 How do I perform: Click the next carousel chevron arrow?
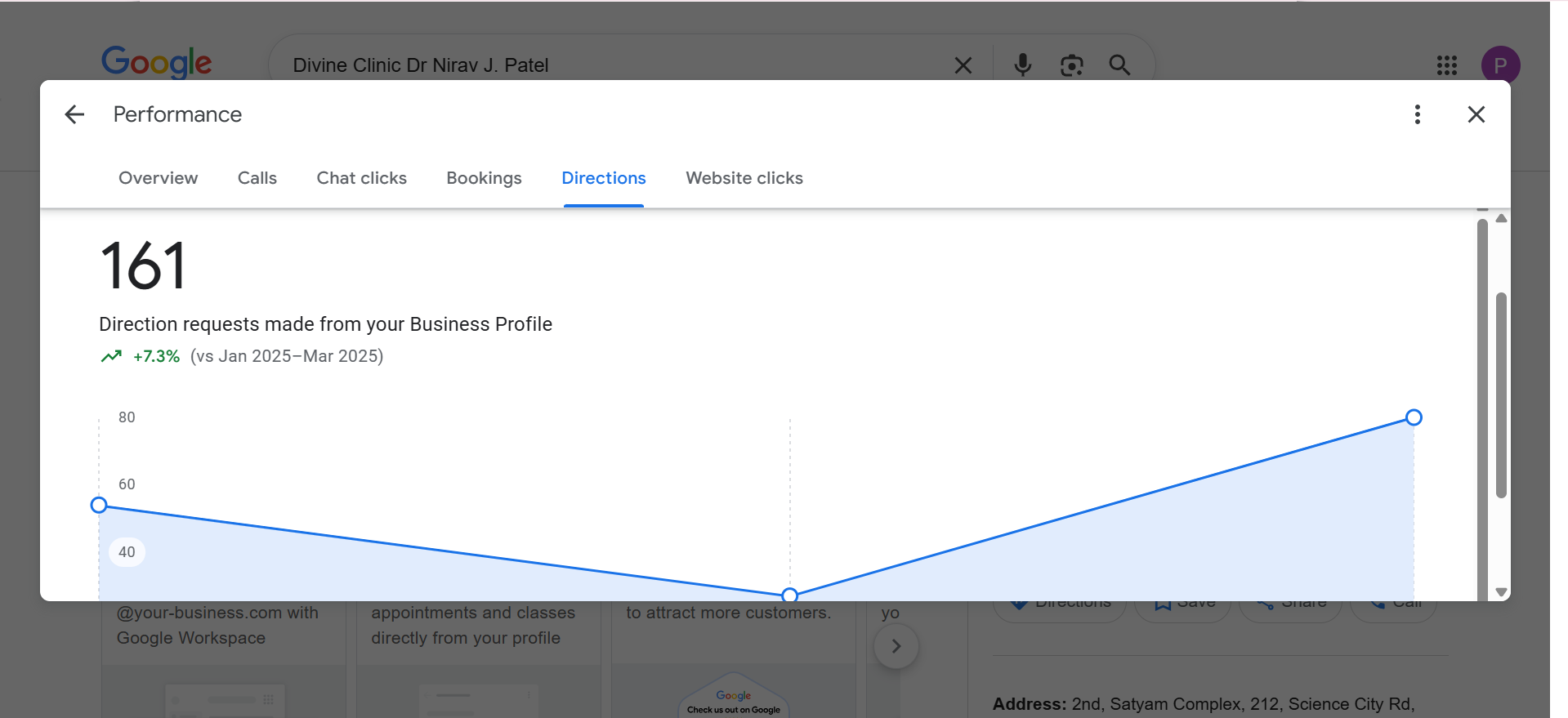(896, 646)
